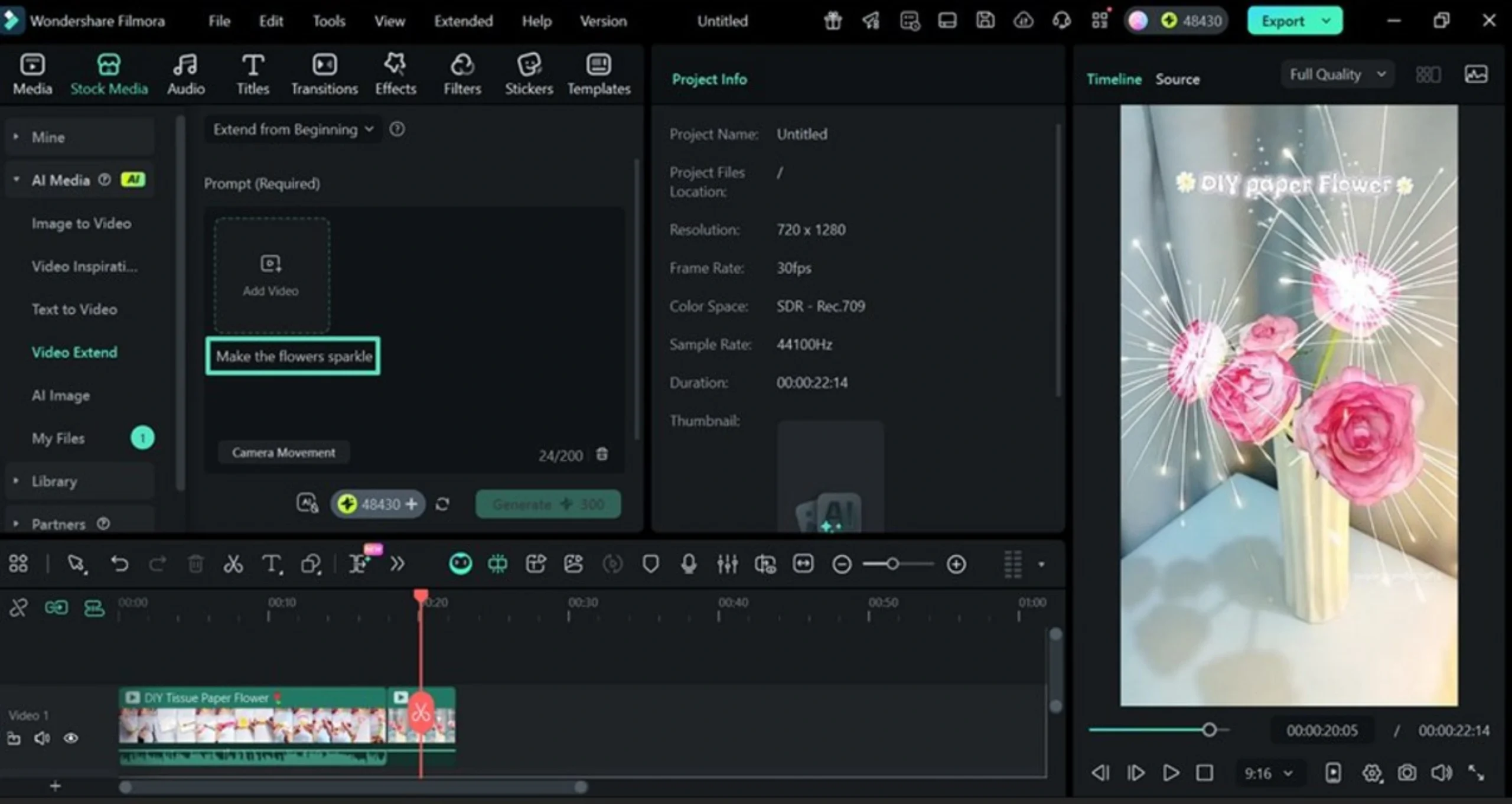Open the Extend from Beginning dropdown
The image size is (1512, 804).
click(293, 129)
